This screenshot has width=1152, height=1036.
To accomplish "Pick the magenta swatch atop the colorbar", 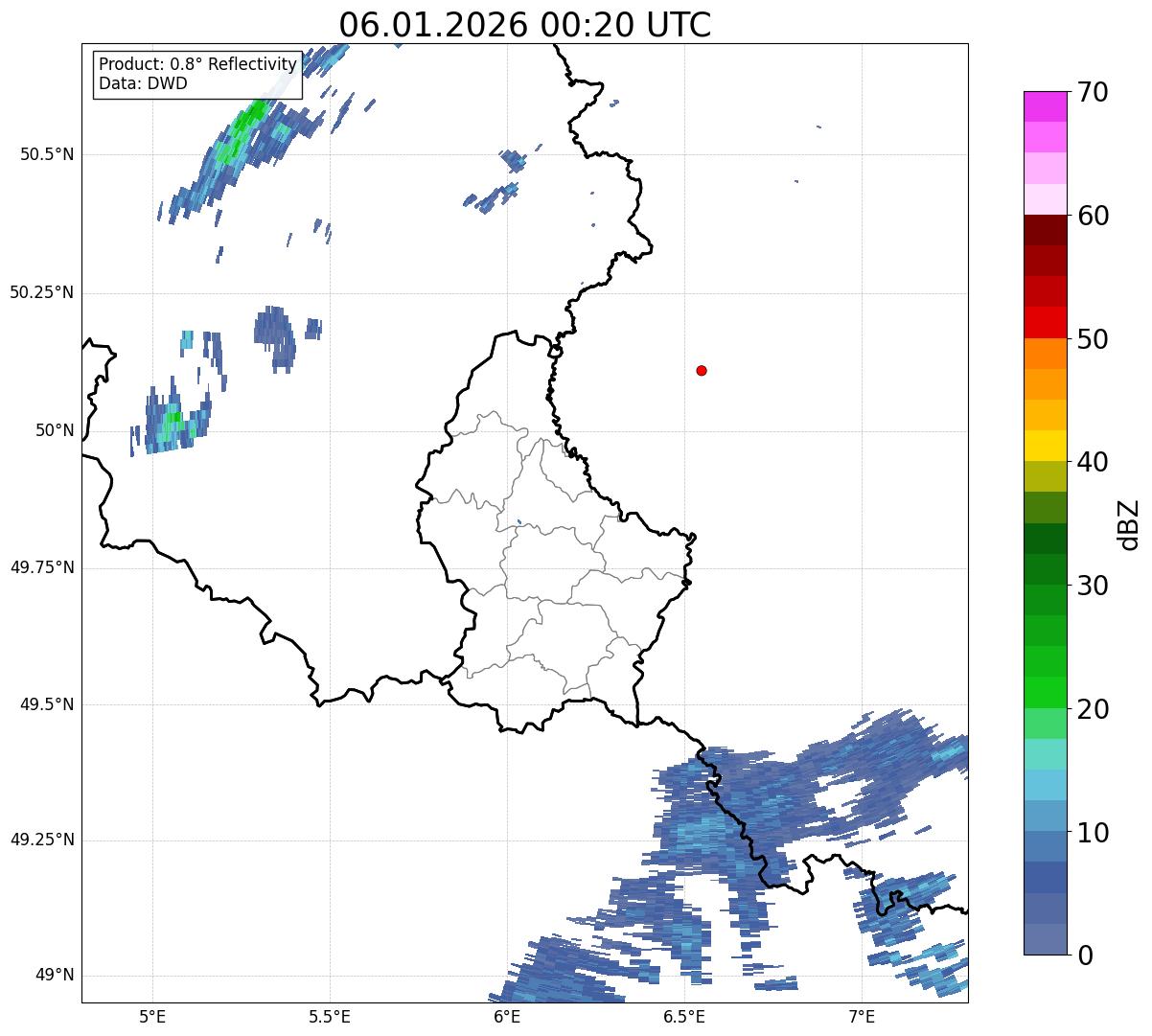I will click(1045, 106).
